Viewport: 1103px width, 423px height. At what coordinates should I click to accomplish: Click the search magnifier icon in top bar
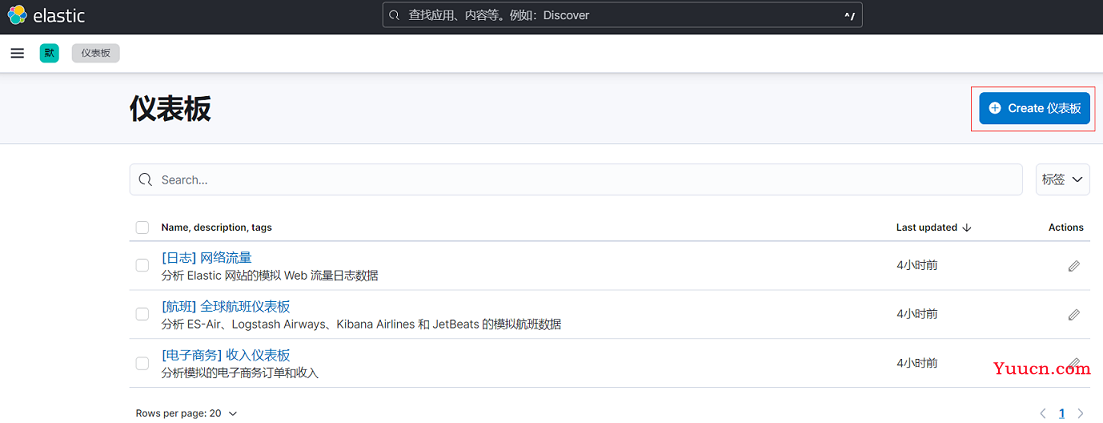[395, 15]
